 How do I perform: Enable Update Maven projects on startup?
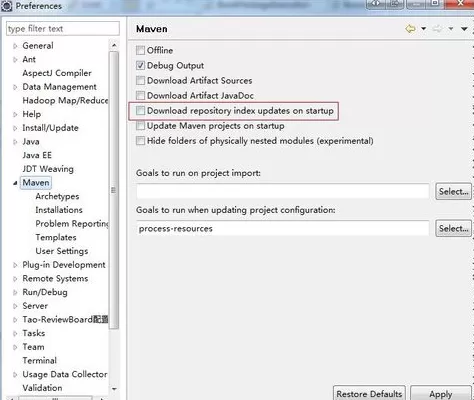[x=140, y=126]
